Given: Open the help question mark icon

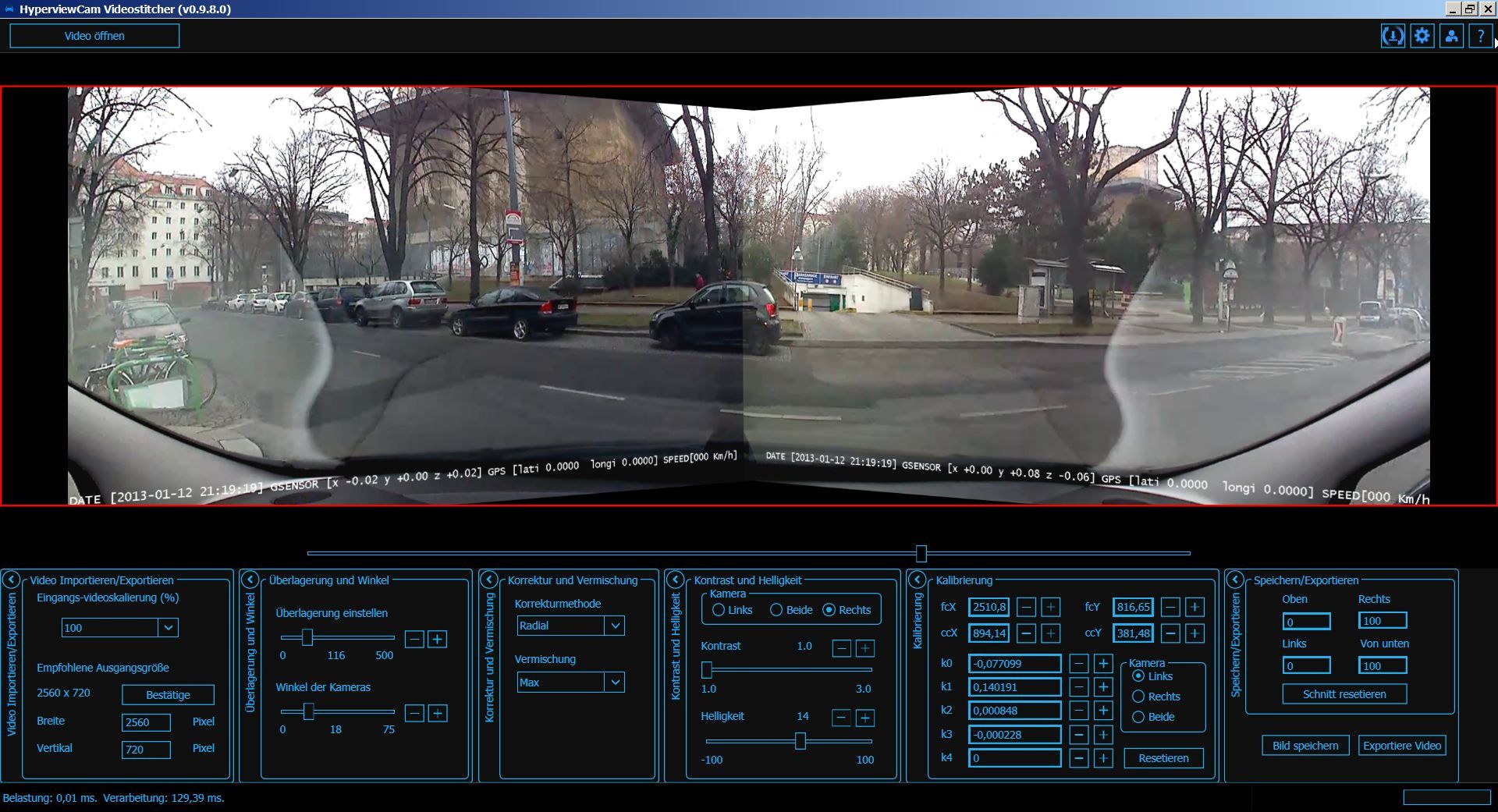Looking at the screenshot, I should pos(1480,36).
